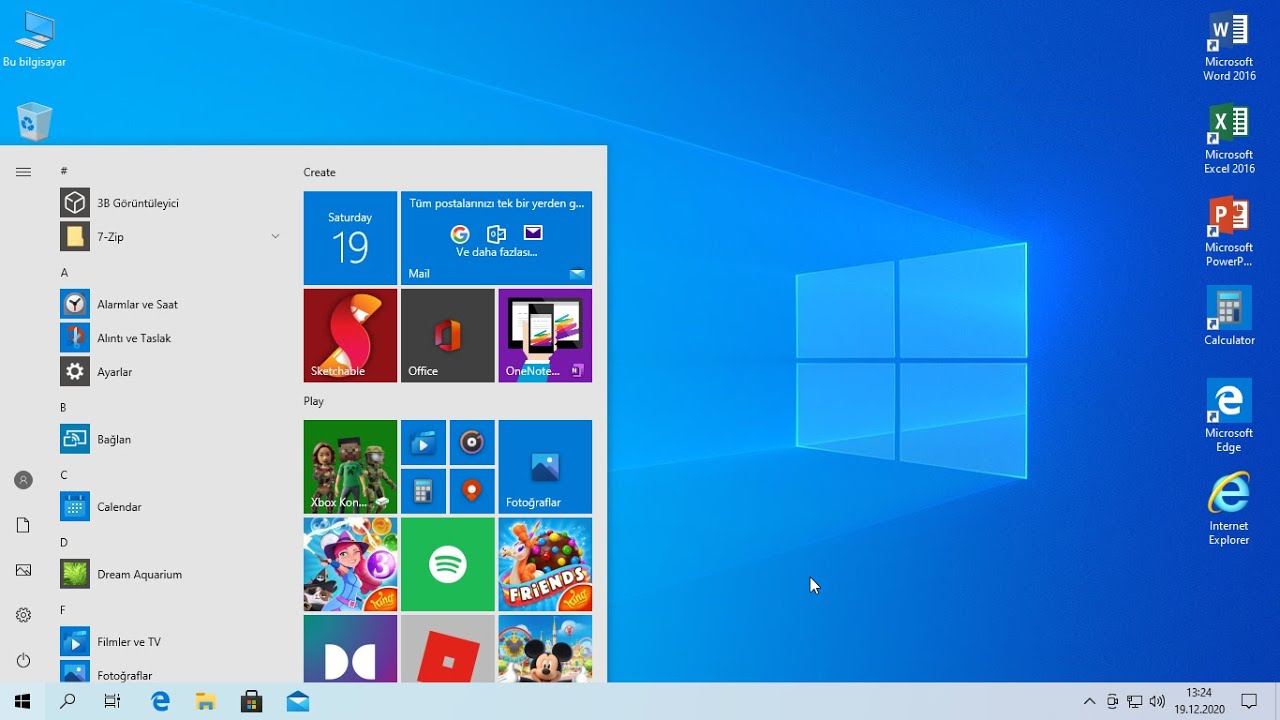Select Microsoft Word 2016 desktop shortcut
The height and width of the screenshot is (720, 1280).
point(1229,47)
